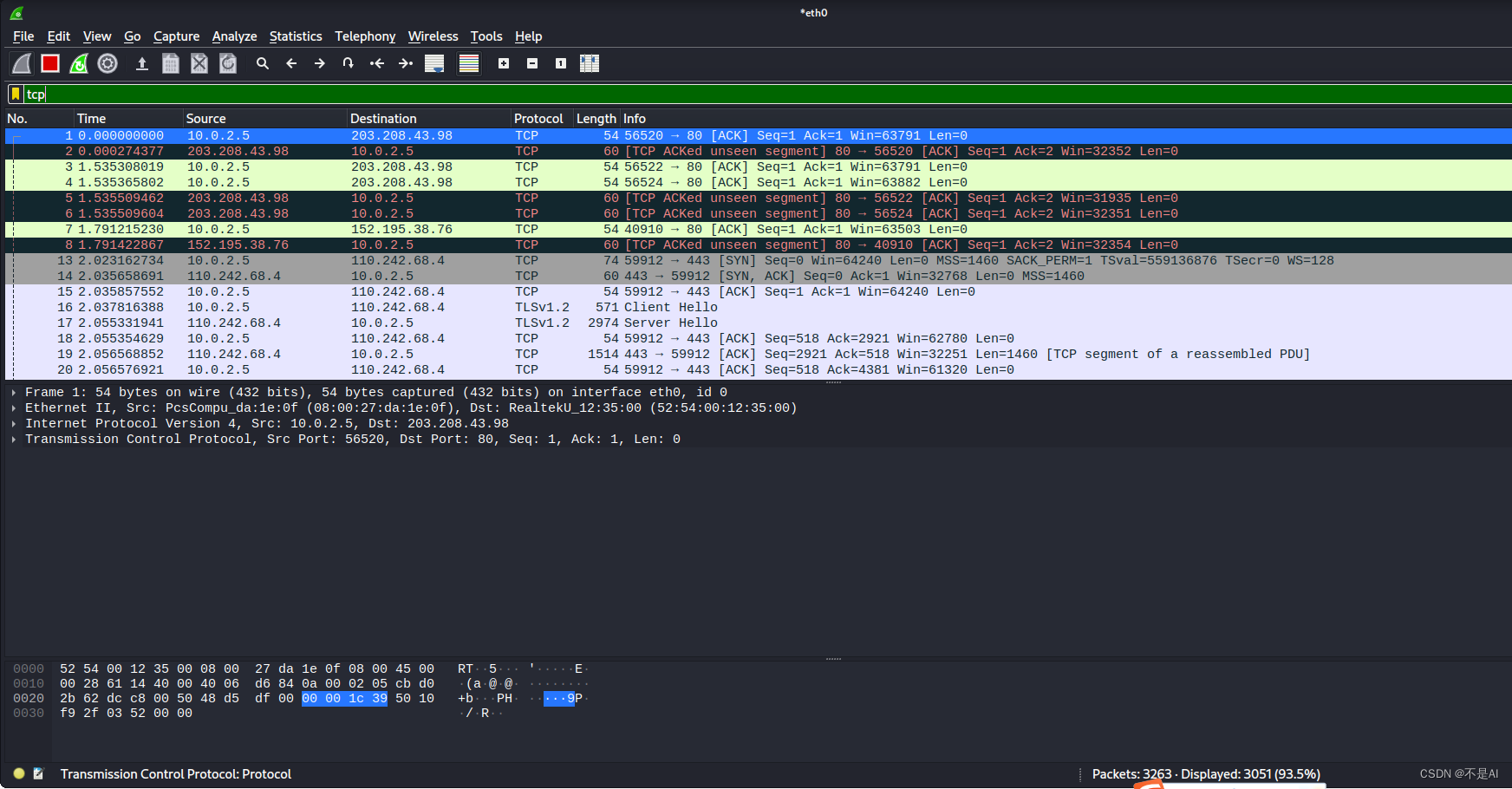
Task: Go forward in packet history
Action: 320,63
